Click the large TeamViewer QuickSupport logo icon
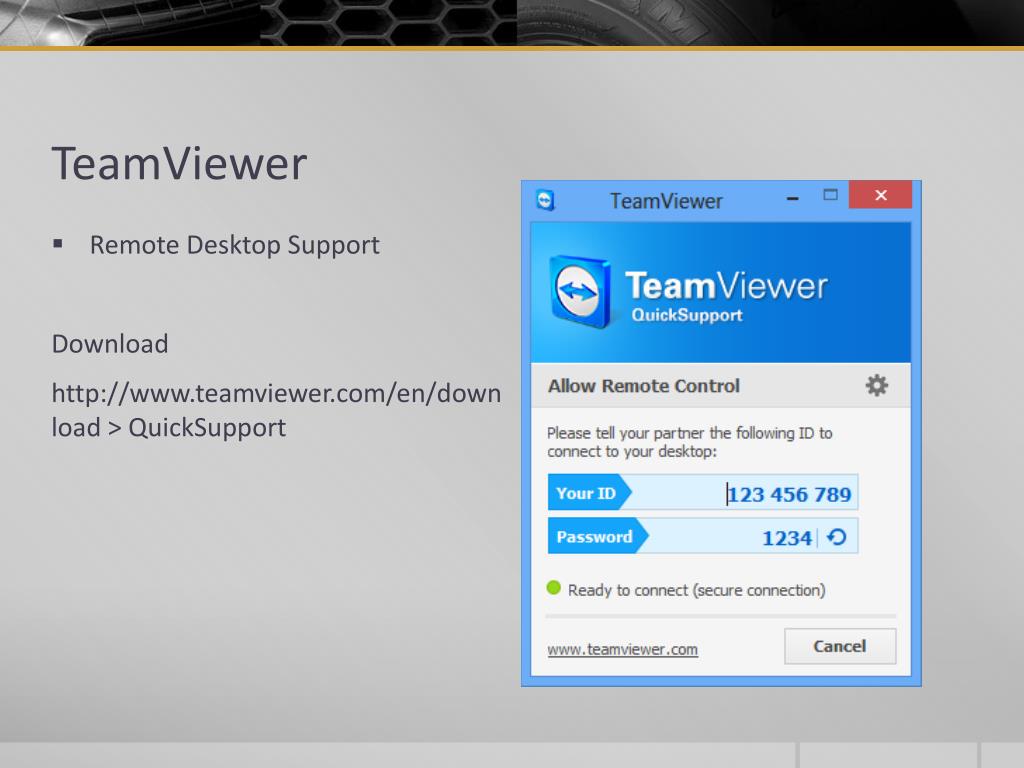 point(580,291)
